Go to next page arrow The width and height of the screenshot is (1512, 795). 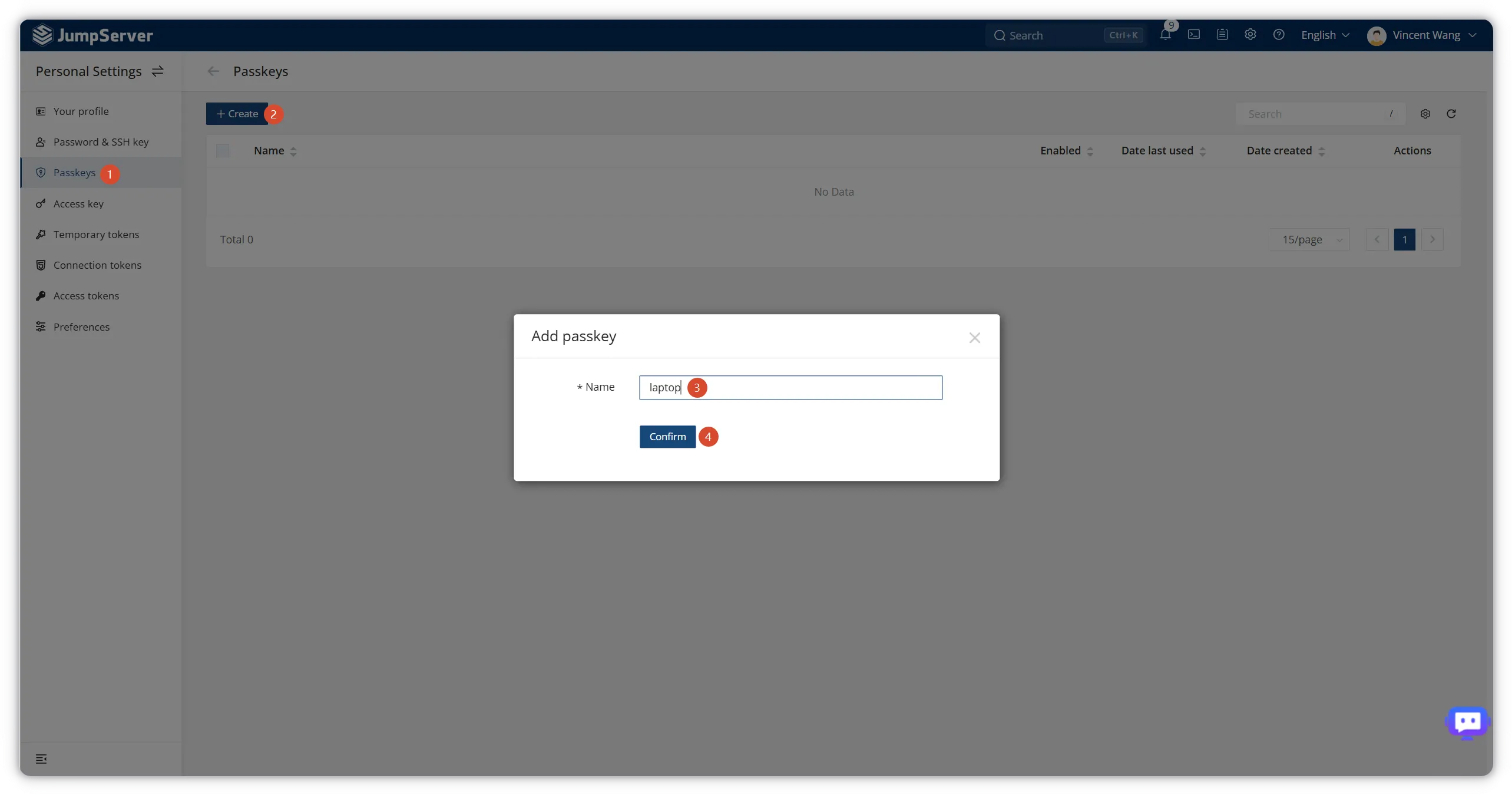(x=1432, y=240)
